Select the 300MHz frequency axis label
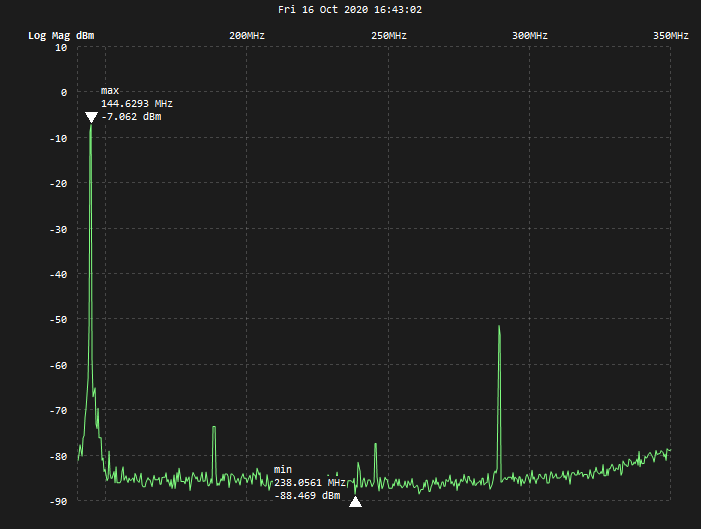Viewport: 701px width, 529px height. [x=530, y=36]
